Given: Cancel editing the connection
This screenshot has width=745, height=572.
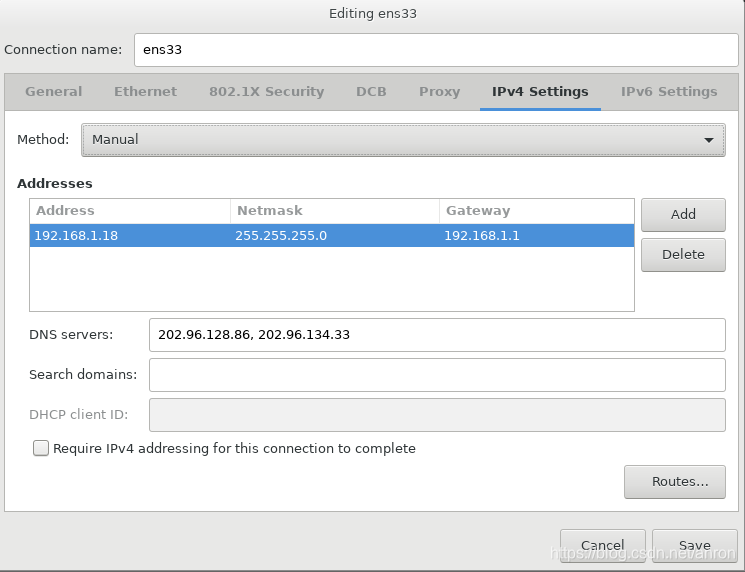Looking at the screenshot, I should [x=602, y=545].
